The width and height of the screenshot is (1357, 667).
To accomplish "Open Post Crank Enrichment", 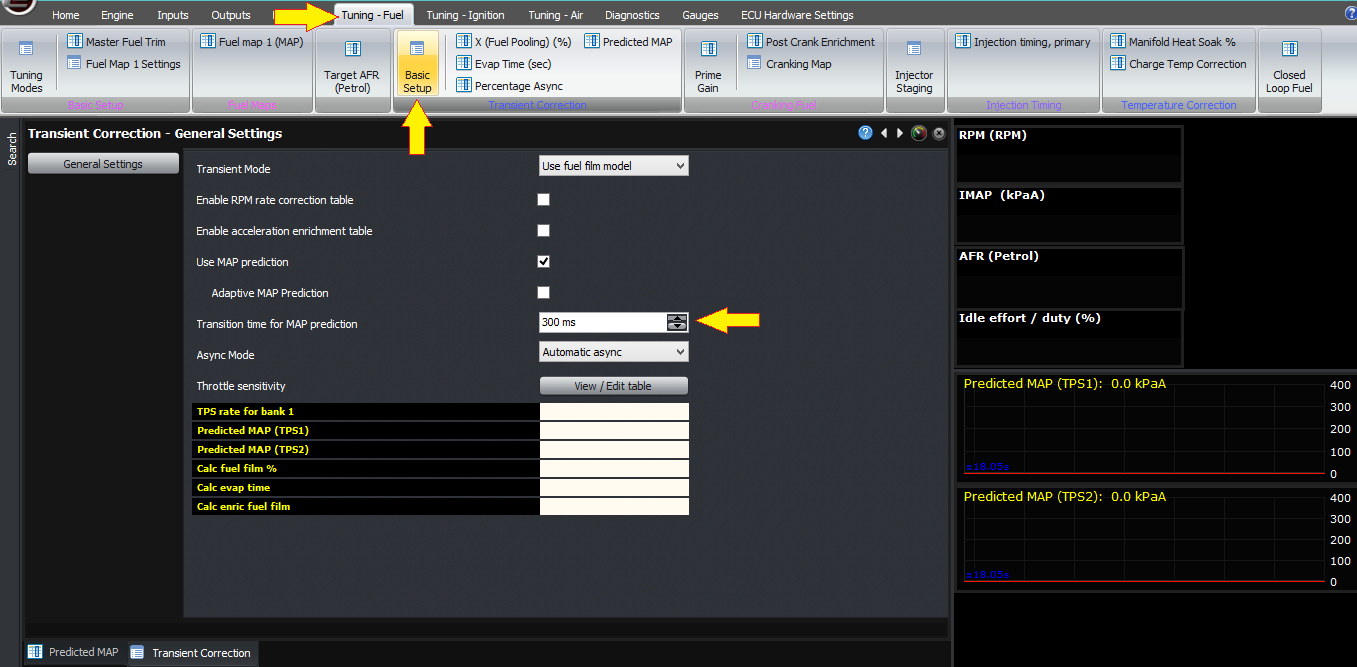I will (811, 42).
